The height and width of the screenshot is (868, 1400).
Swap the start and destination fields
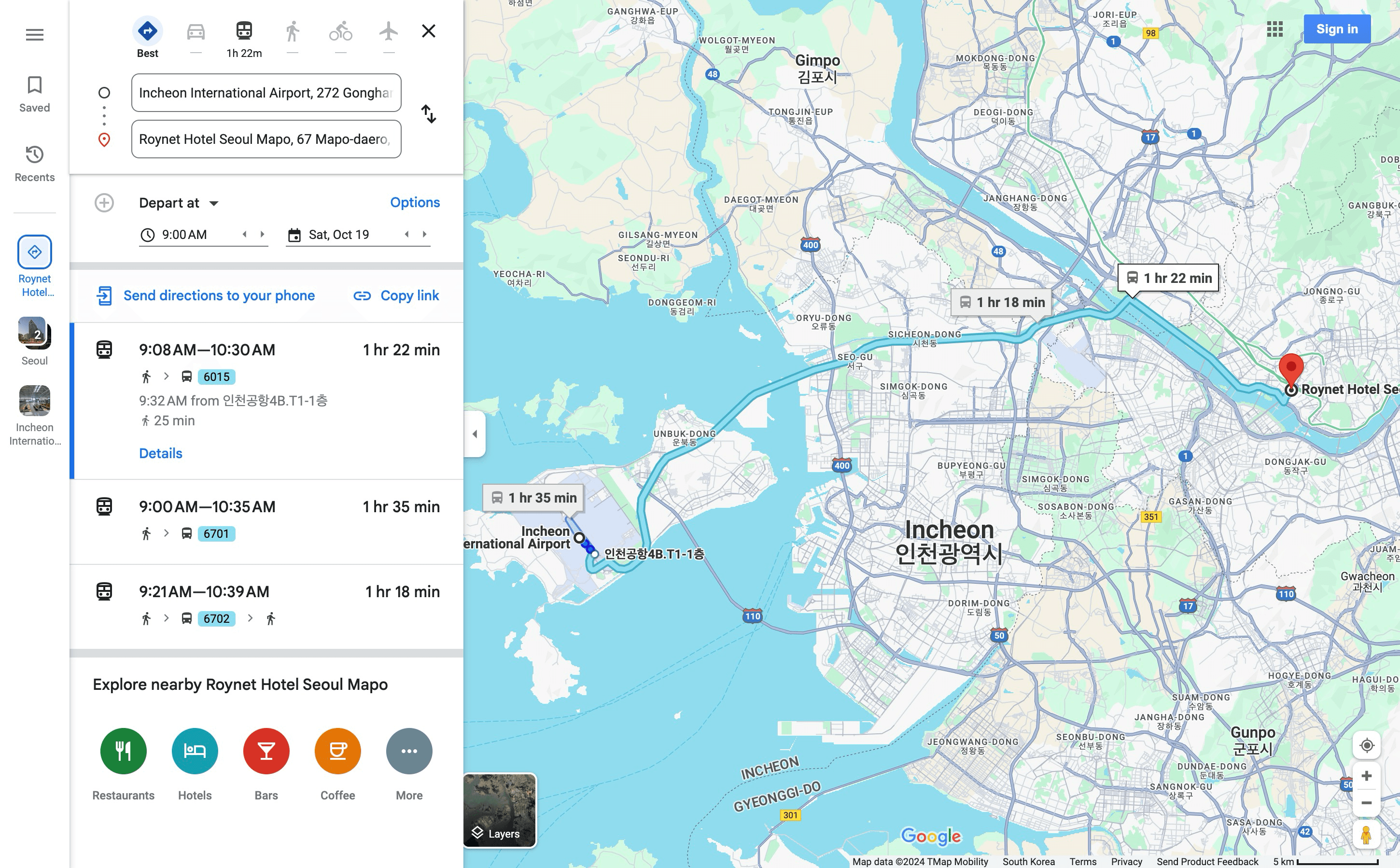tap(429, 115)
